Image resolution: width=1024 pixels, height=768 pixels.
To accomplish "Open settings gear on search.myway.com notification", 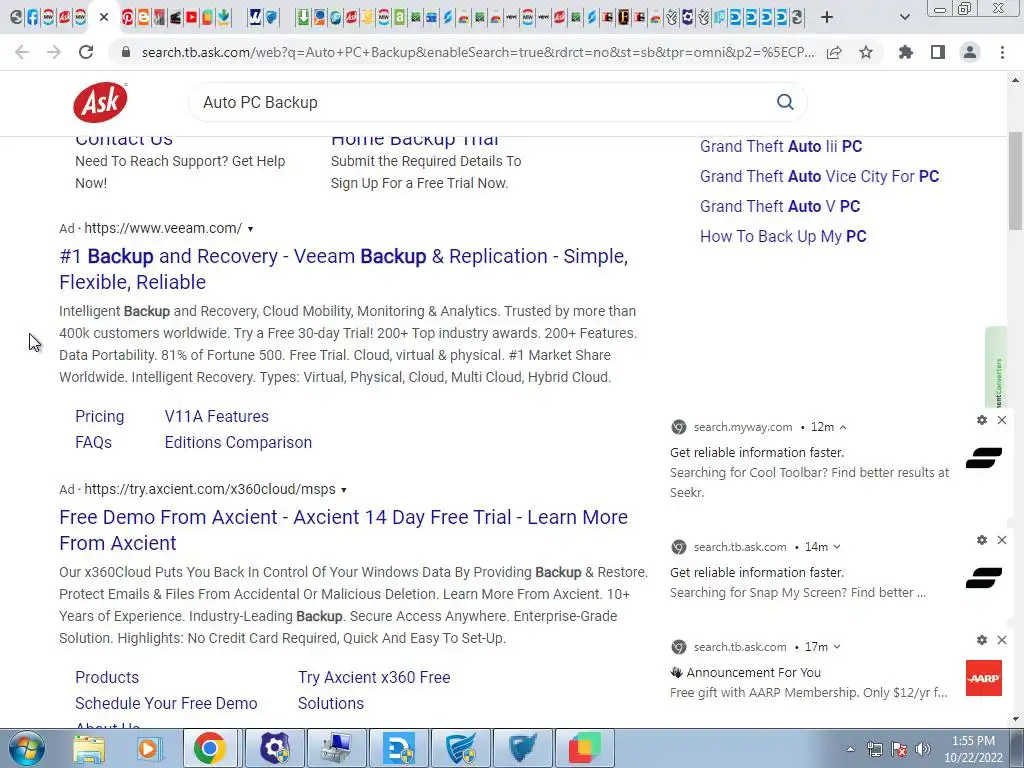I will pyautogui.click(x=982, y=420).
